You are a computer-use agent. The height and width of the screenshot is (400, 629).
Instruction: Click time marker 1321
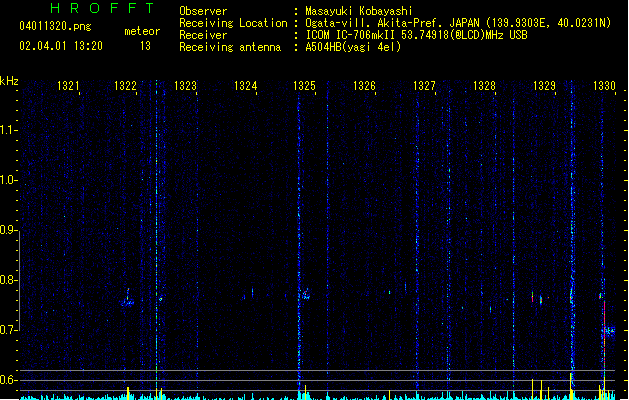[x=68, y=86]
